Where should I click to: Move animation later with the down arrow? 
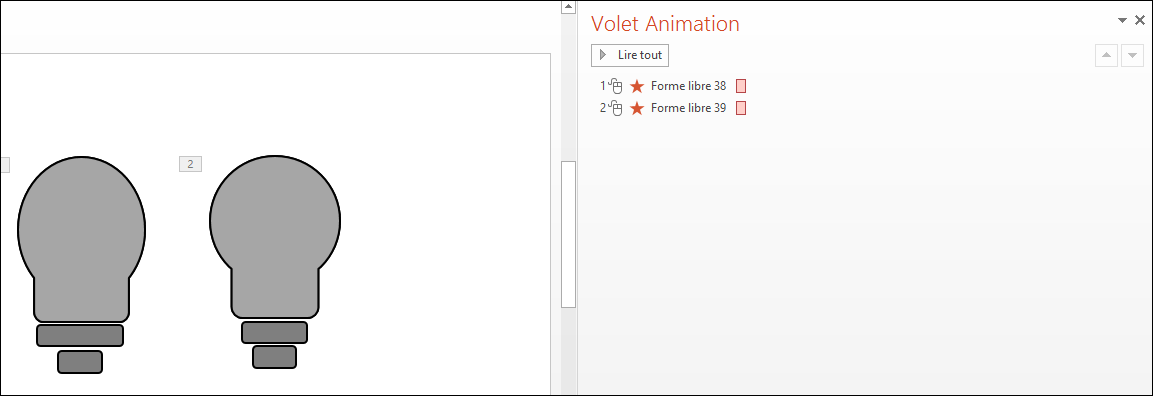click(1132, 55)
